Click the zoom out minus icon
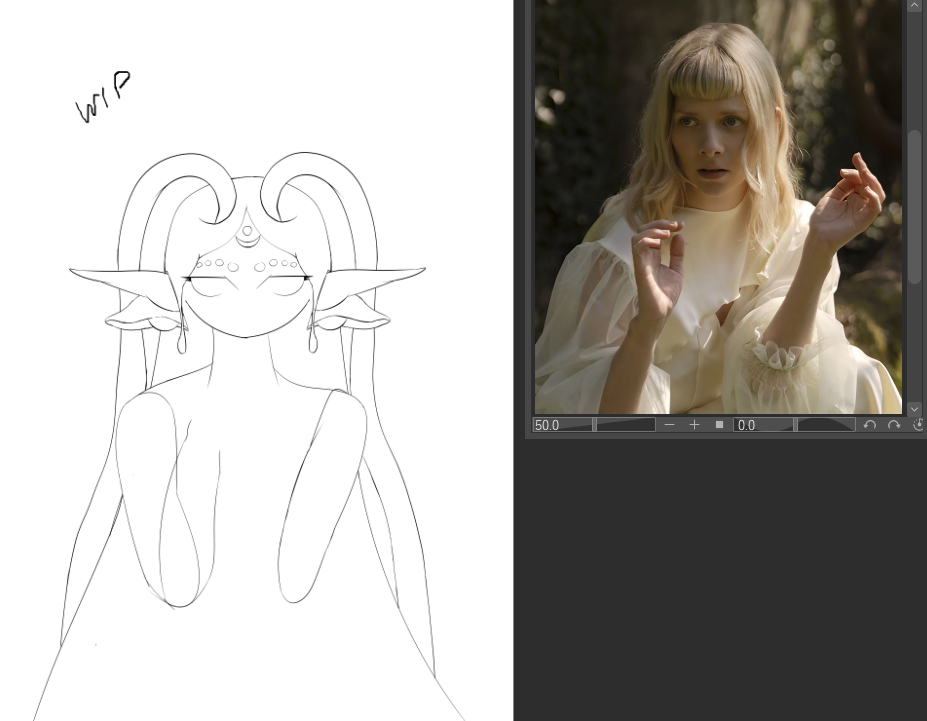The height and width of the screenshot is (721, 927). [669, 425]
